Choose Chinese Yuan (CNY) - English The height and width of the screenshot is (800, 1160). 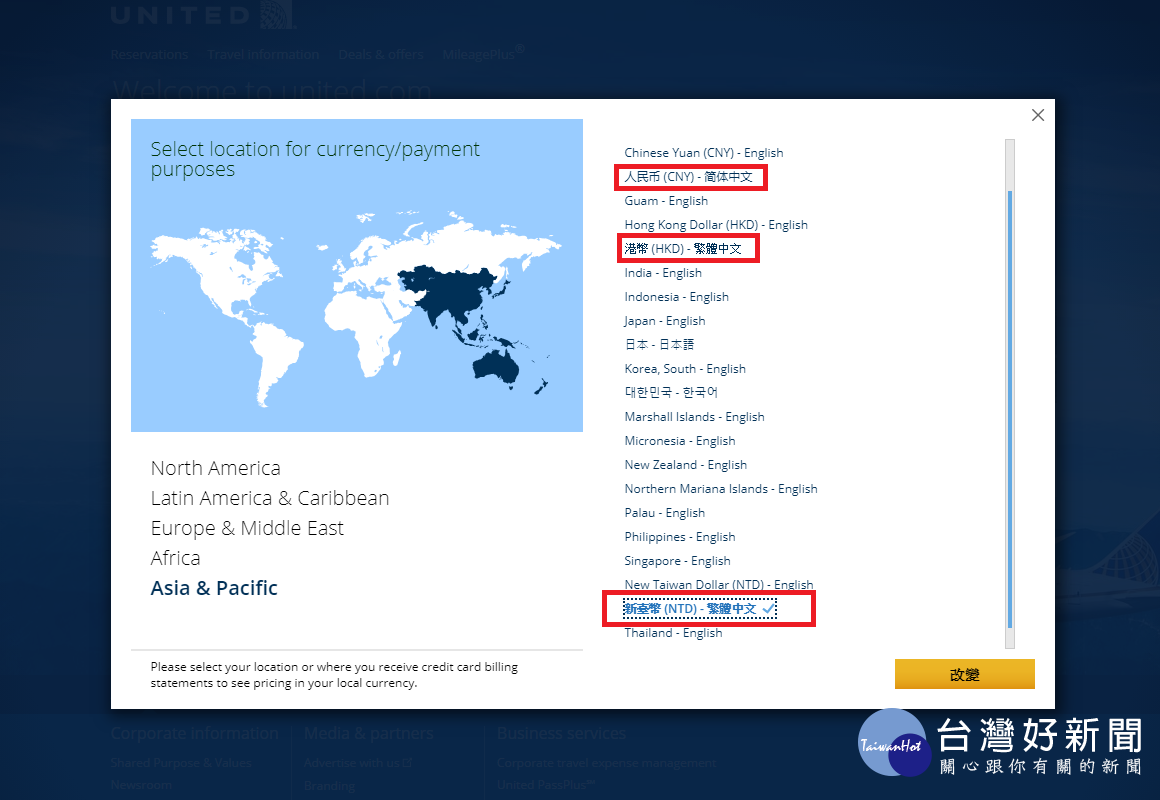click(704, 152)
